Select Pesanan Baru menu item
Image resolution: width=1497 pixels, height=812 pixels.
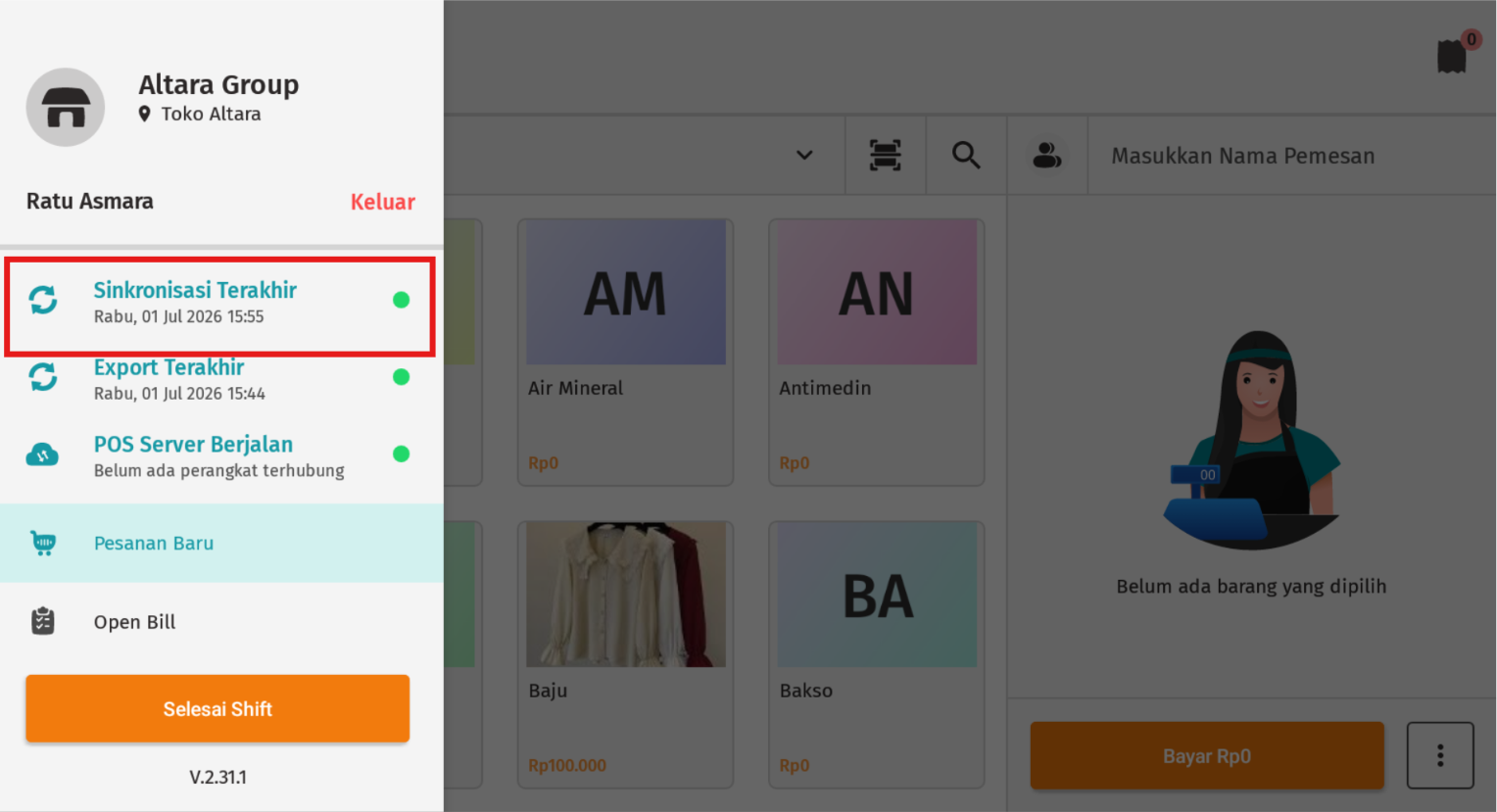point(221,544)
